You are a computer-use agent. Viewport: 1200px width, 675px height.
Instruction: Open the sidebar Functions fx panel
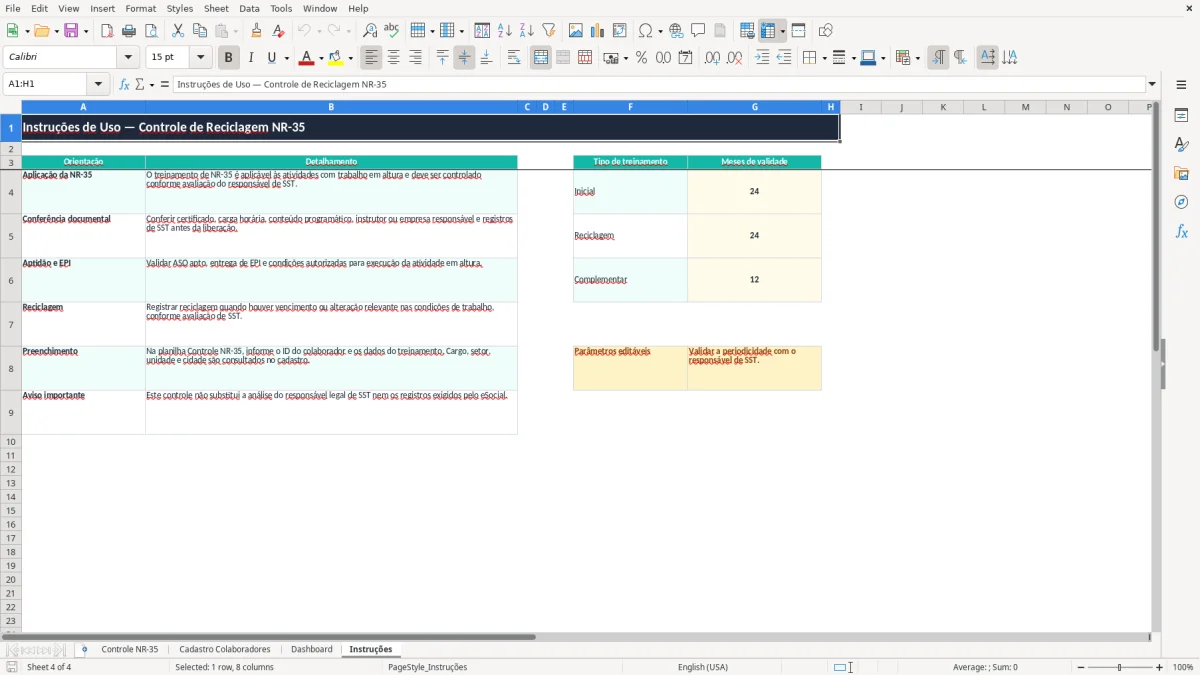point(1181,231)
